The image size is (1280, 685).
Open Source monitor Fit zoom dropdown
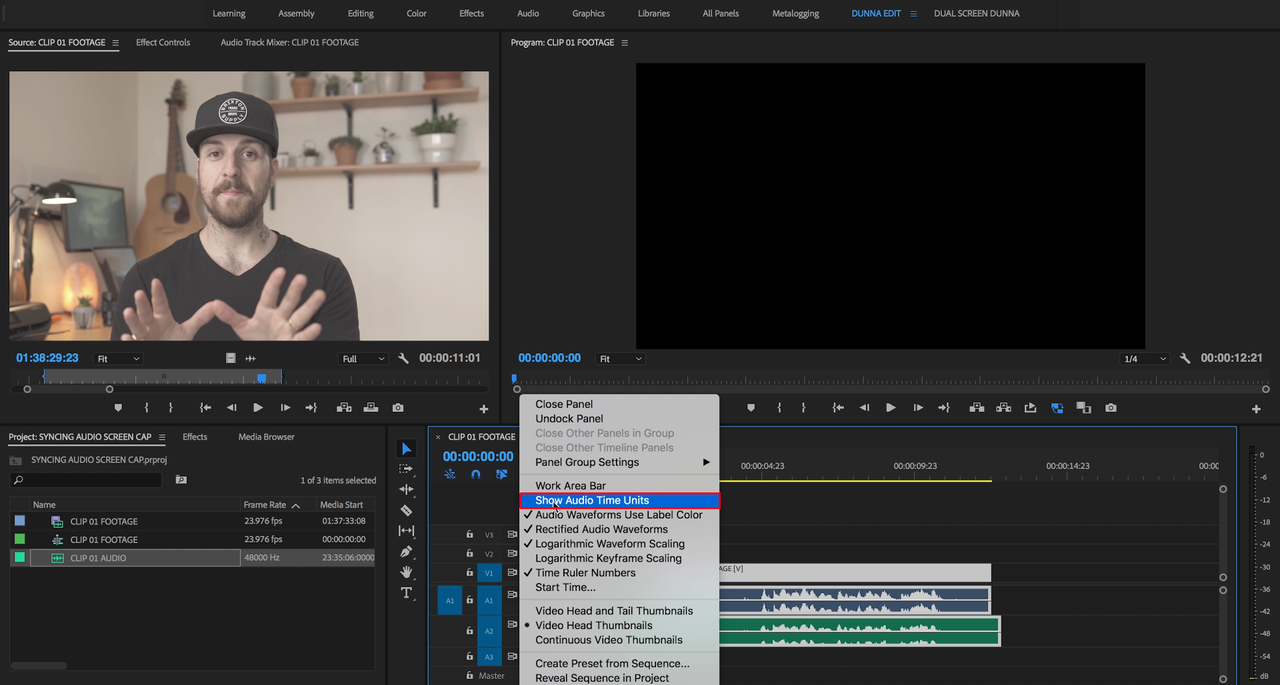point(118,358)
